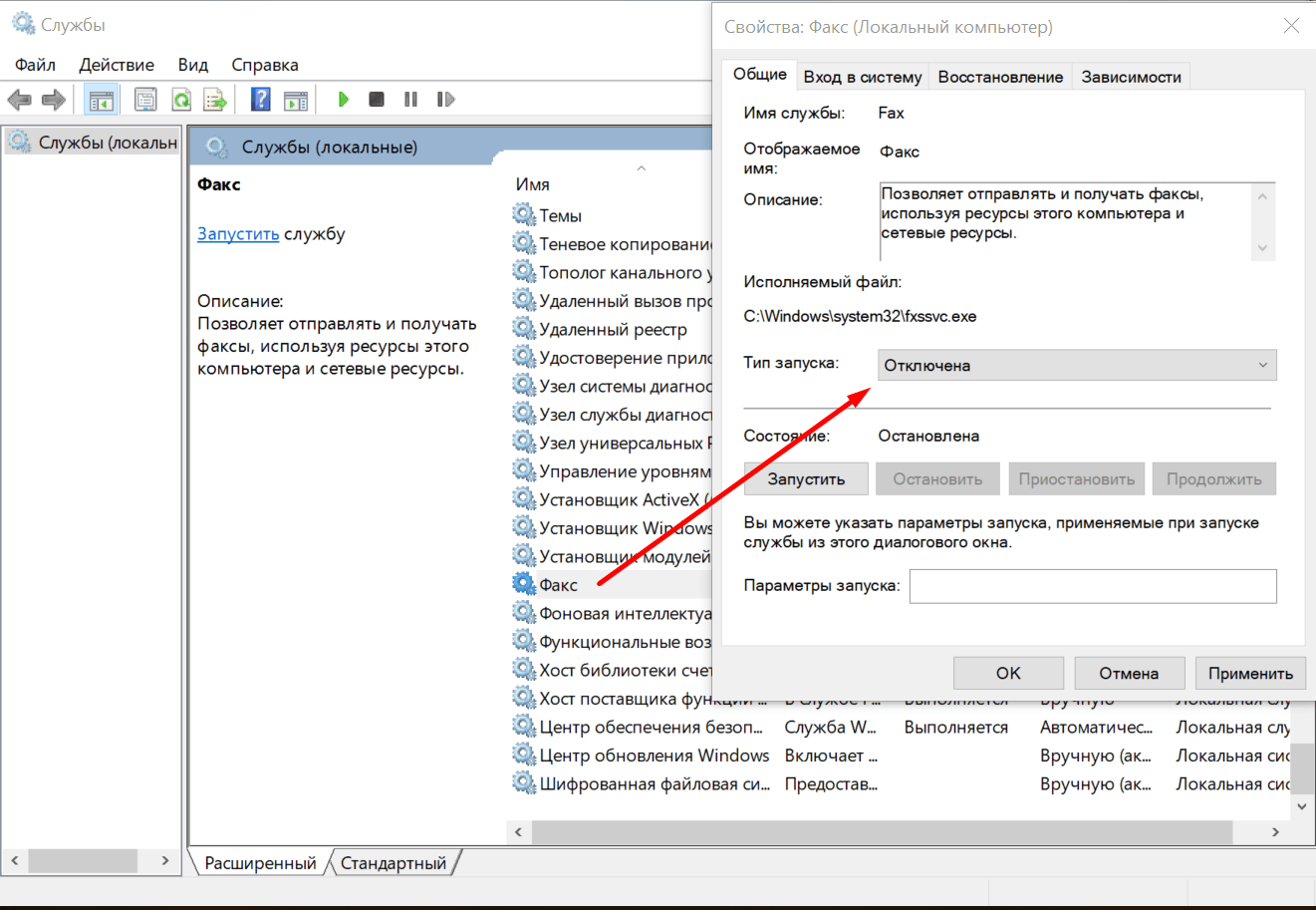This screenshot has width=1316, height=910.
Task: Select Шифрованная файловая си... row
Action: 901,784
